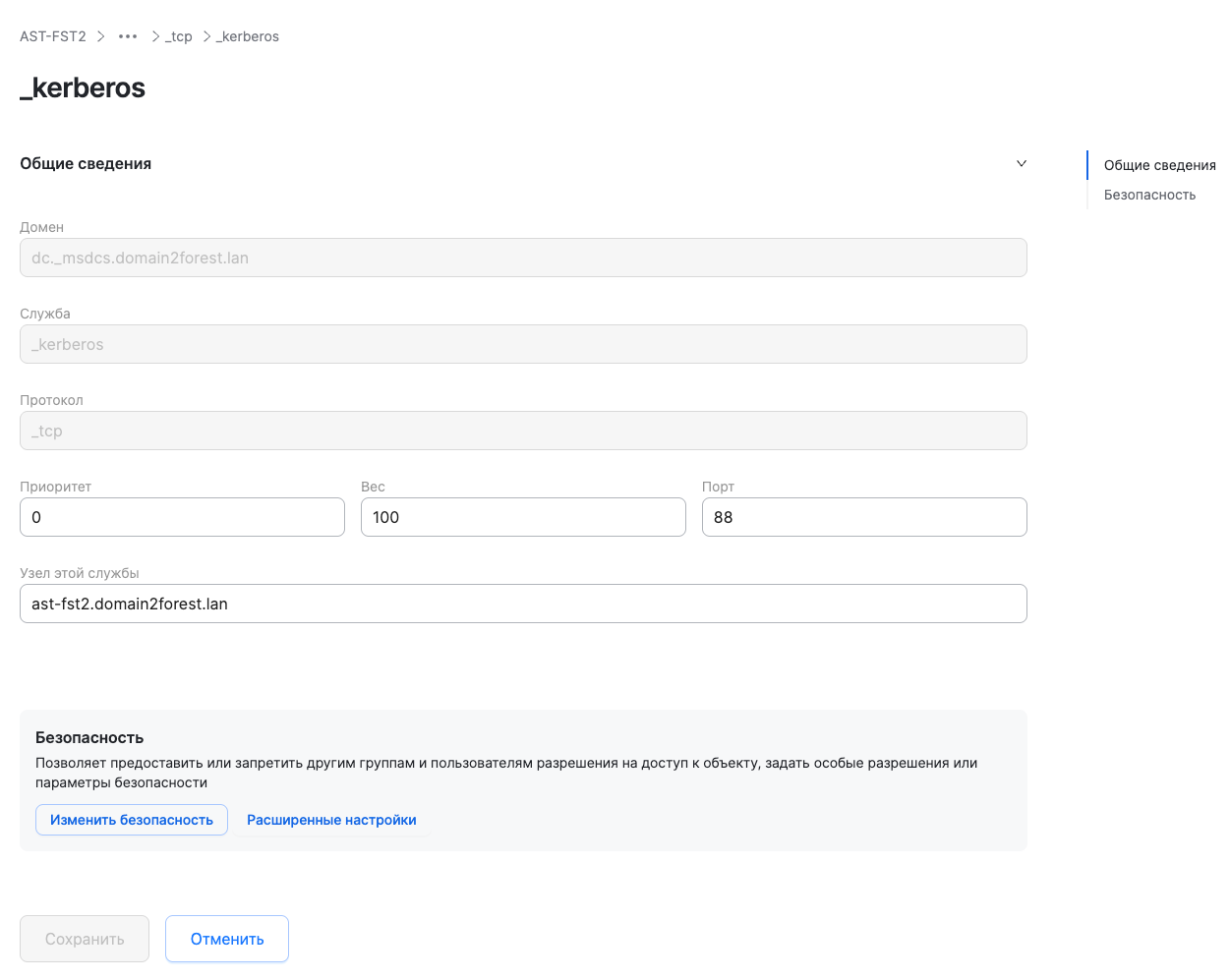
Task: Click the greyed-out Служба field
Action: [x=523, y=344]
